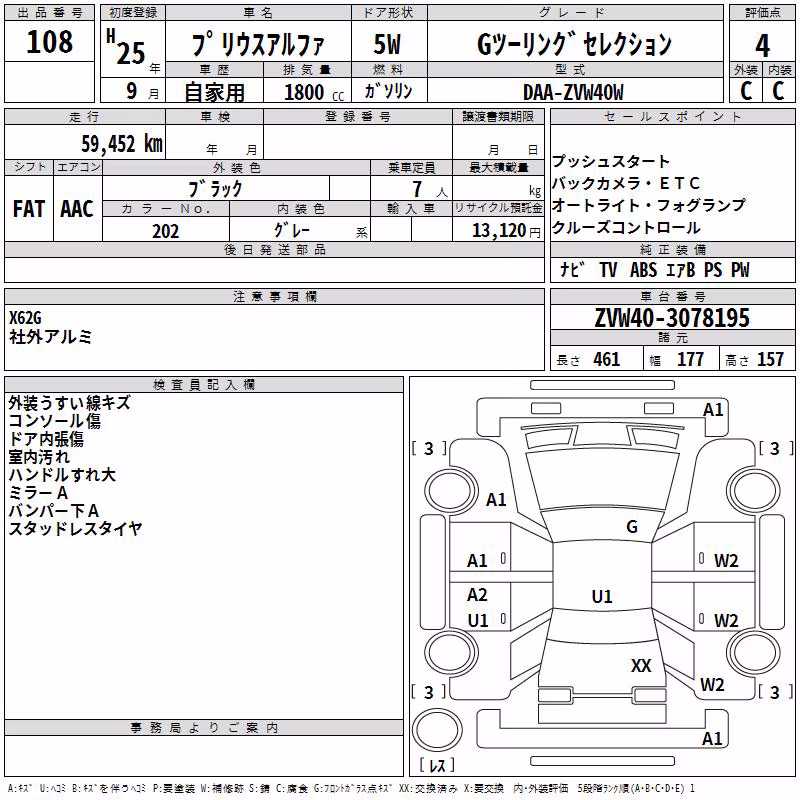Click inspector note ハンドルすれ大

pyautogui.click(x=62, y=475)
